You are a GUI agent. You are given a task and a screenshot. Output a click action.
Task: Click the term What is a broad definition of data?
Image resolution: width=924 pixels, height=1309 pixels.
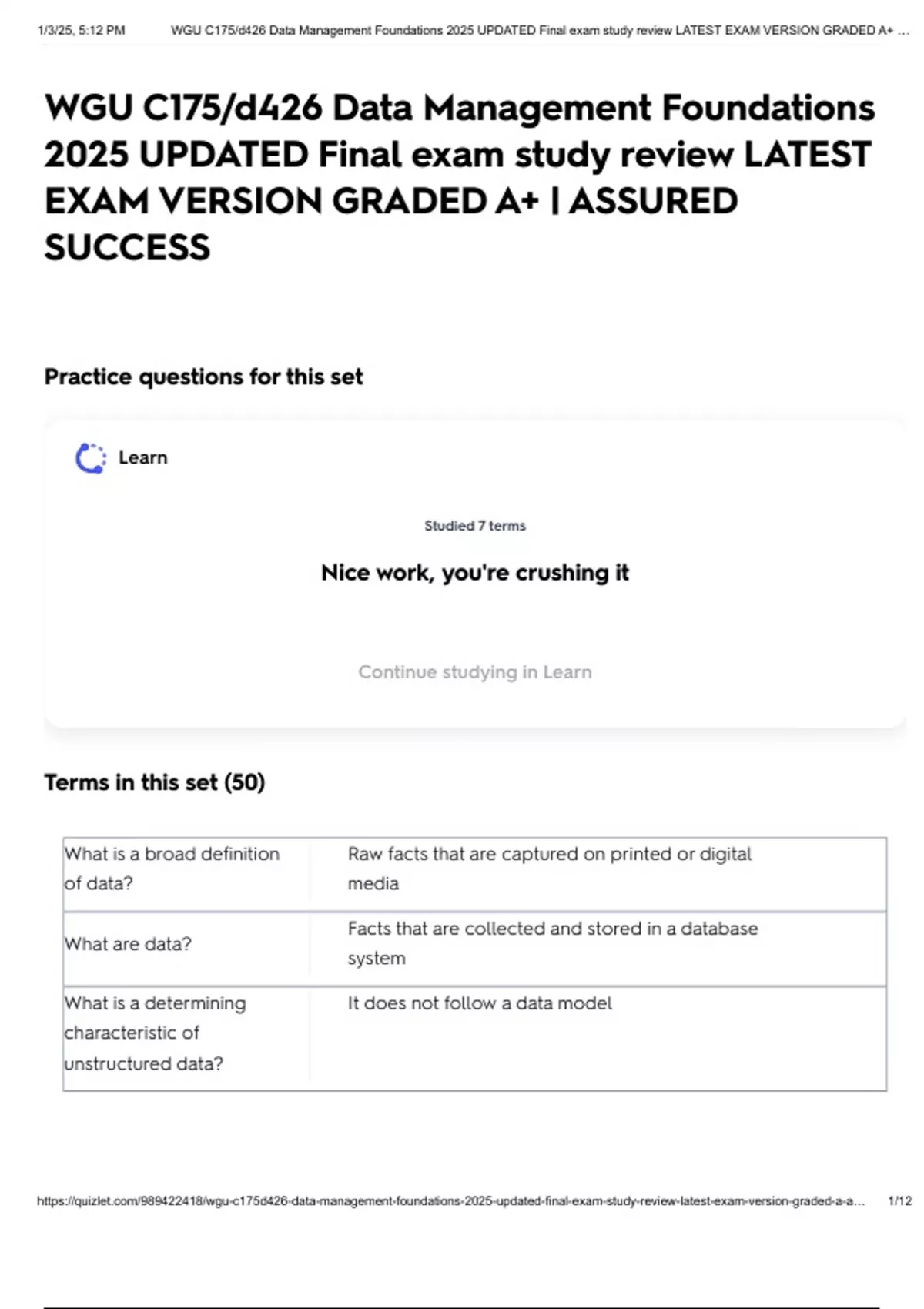[x=172, y=869]
